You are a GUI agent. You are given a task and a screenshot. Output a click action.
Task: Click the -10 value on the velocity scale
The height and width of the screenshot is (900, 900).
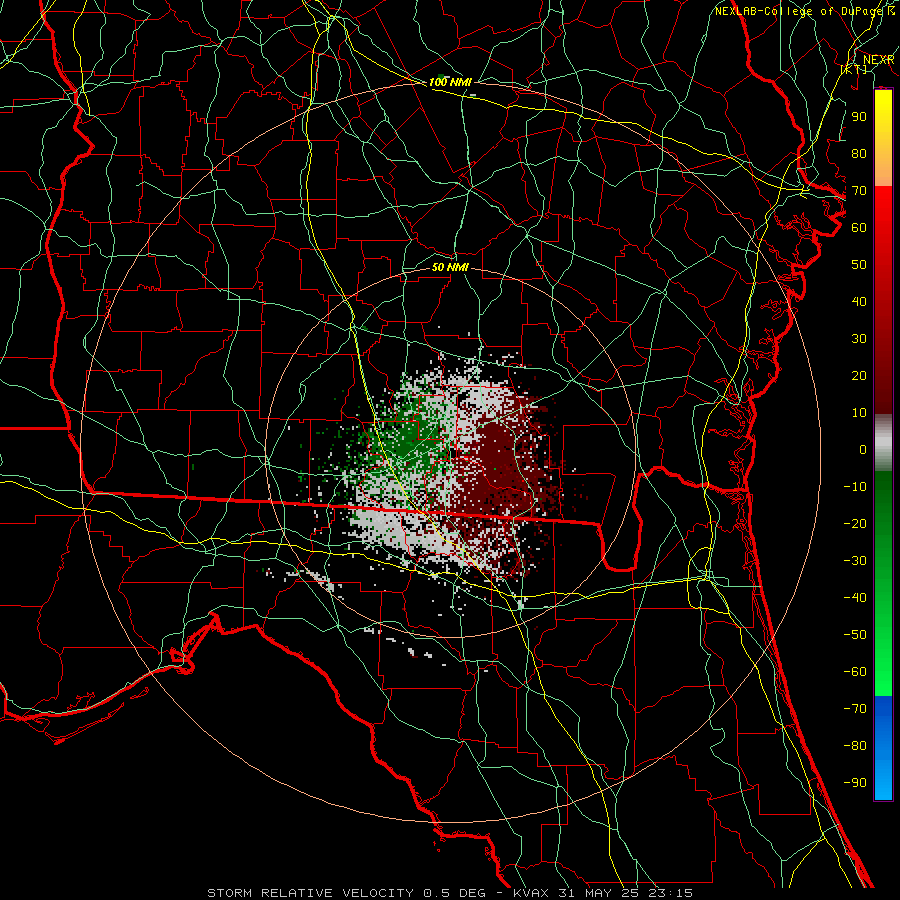point(855,487)
